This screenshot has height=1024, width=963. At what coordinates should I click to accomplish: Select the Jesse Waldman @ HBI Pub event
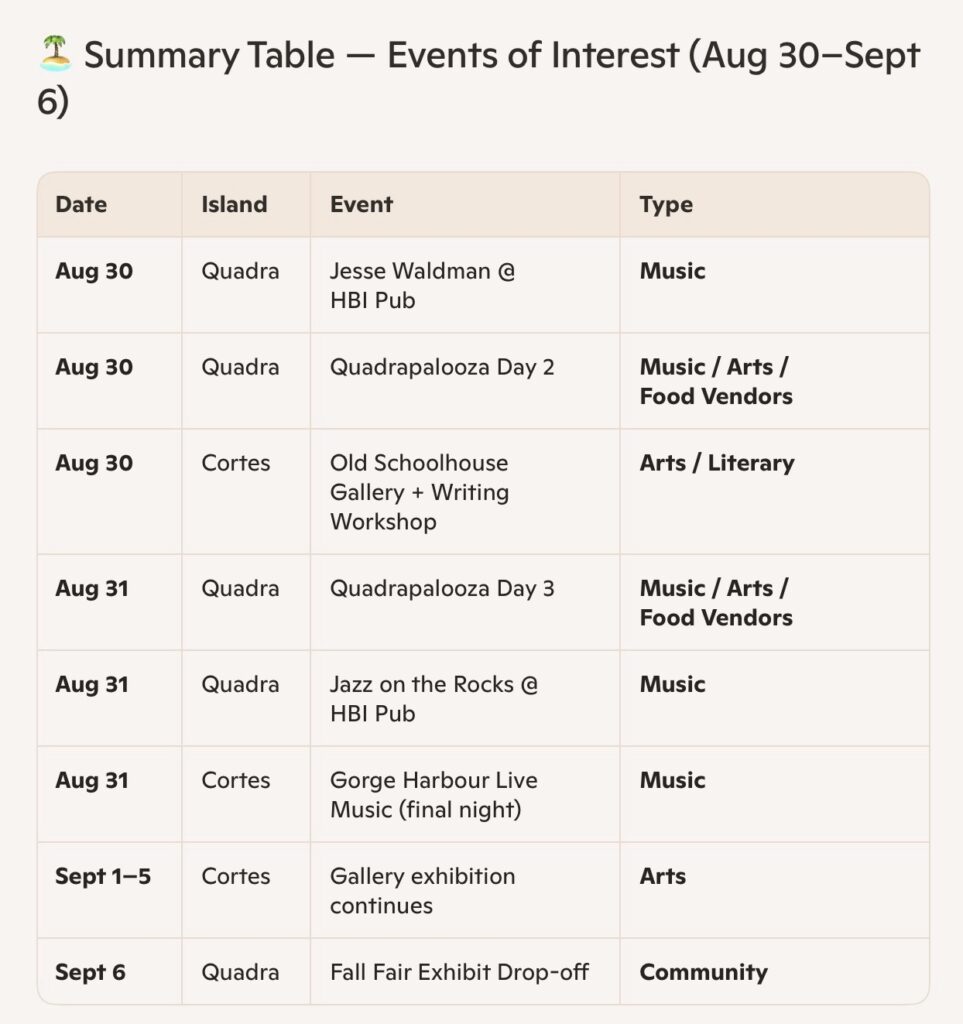pyautogui.click(x=422, y=285)
